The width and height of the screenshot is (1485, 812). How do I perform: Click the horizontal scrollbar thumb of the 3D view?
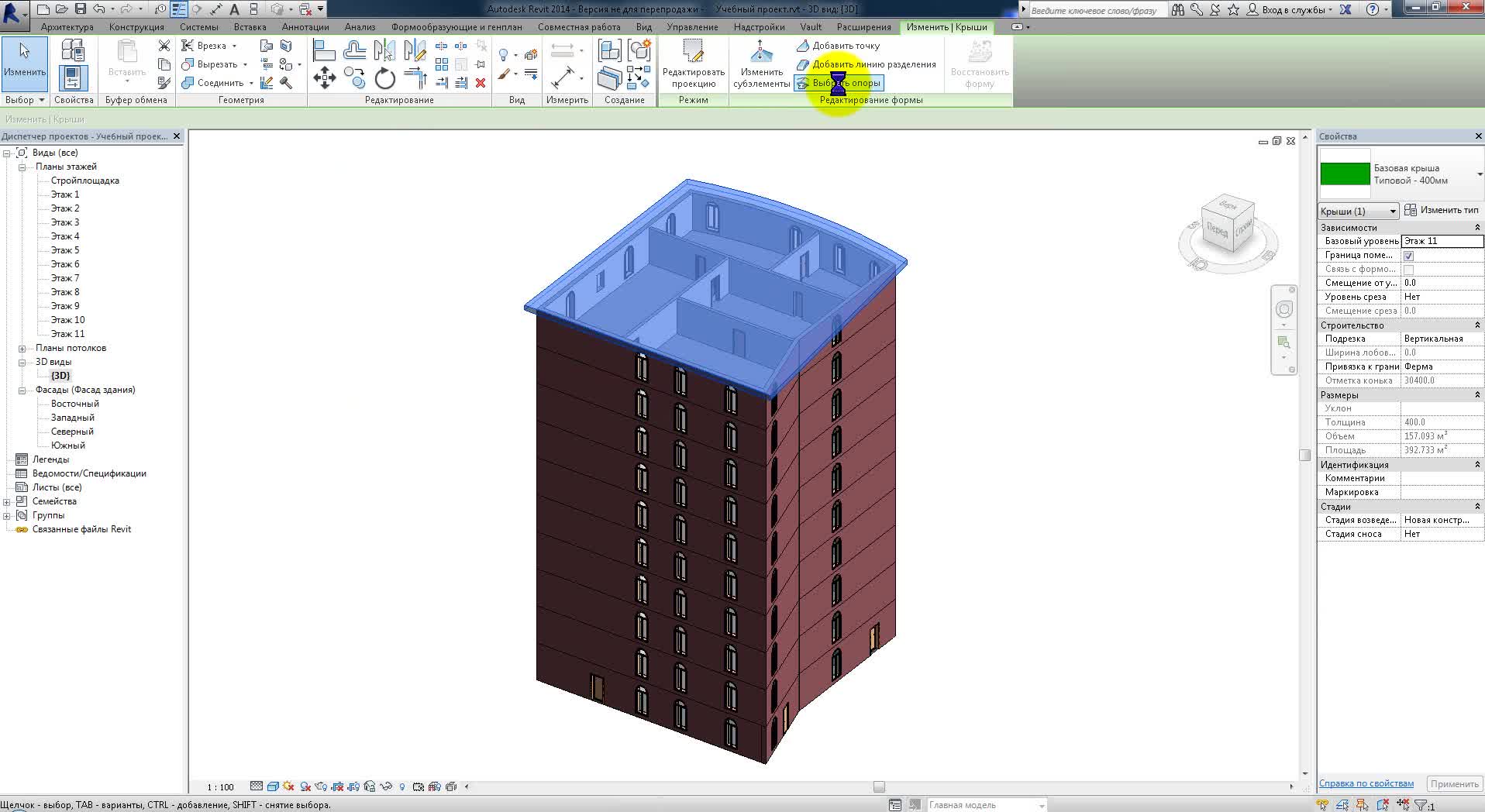pyautogui.click(x=879, y=786)
